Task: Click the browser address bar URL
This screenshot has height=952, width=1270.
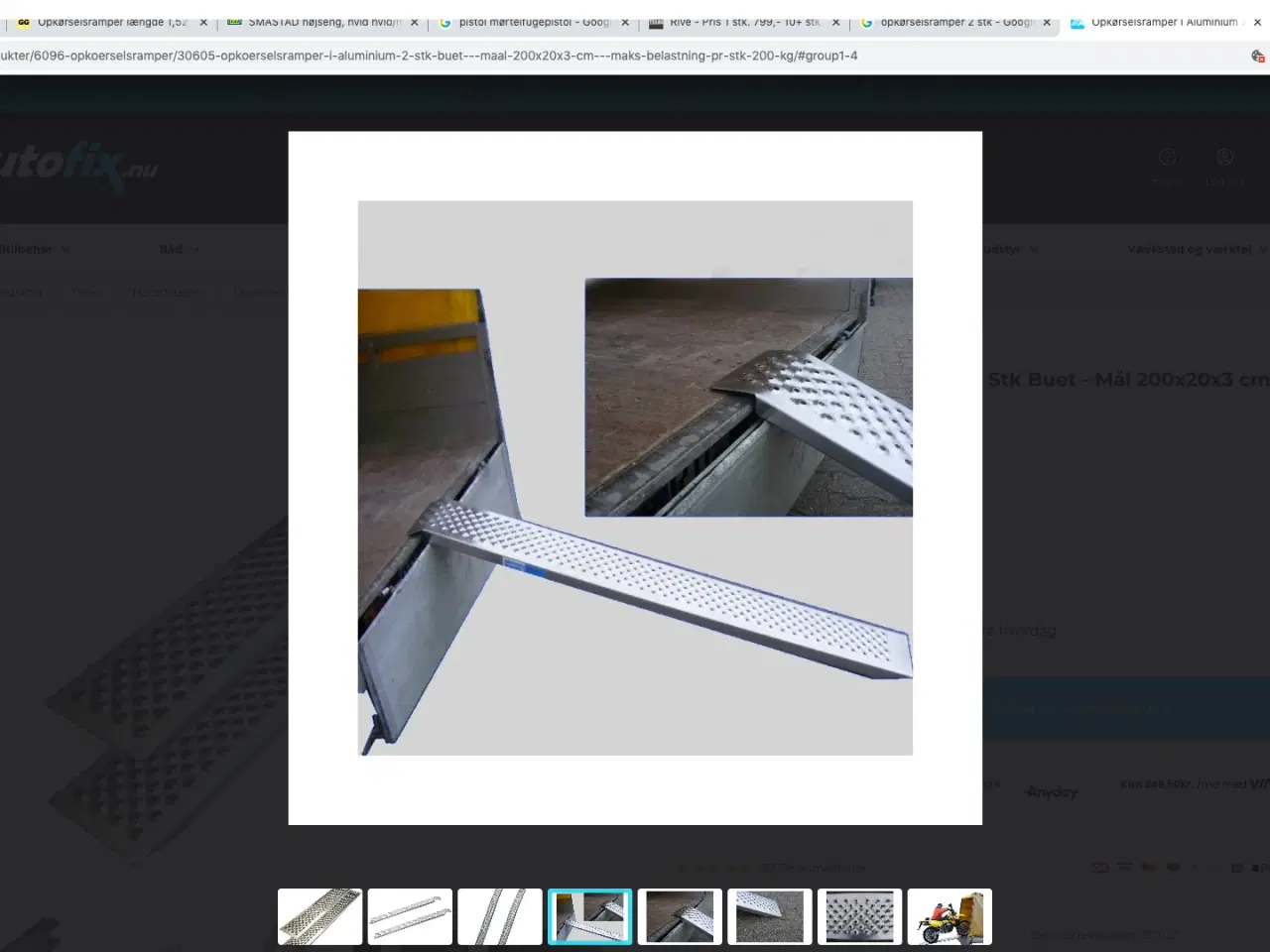Action: pyautogui.click(x=427, y=56)
